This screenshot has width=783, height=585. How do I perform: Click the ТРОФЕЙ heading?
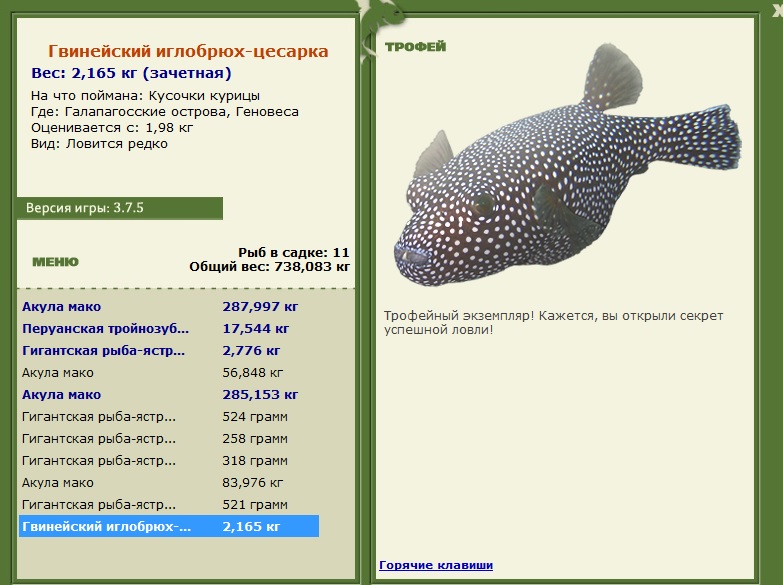tap(415, 46)
